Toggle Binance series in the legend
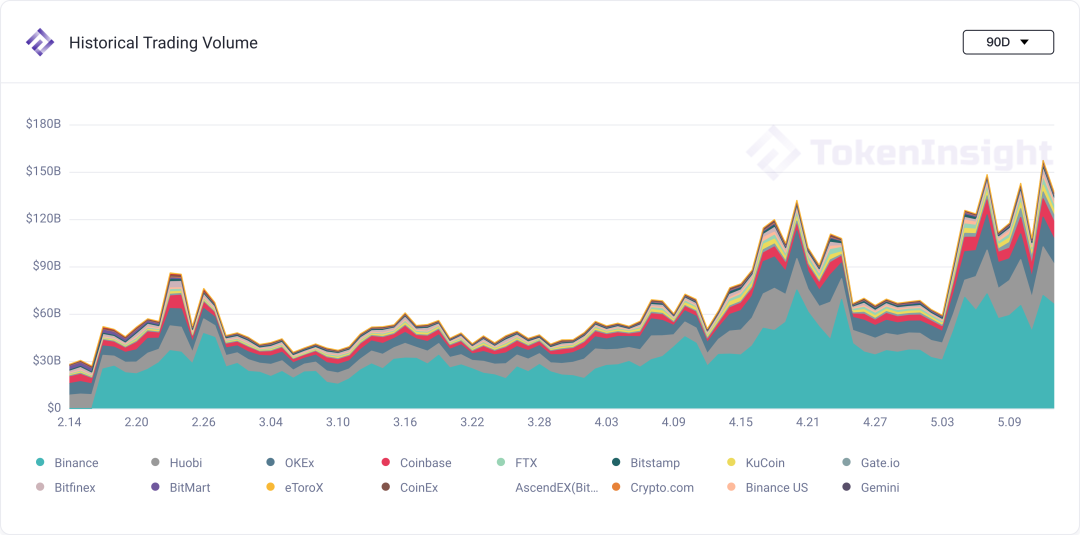Image resolution: width=1080 pixels, height=535 pixels. (x=67, y=463)
